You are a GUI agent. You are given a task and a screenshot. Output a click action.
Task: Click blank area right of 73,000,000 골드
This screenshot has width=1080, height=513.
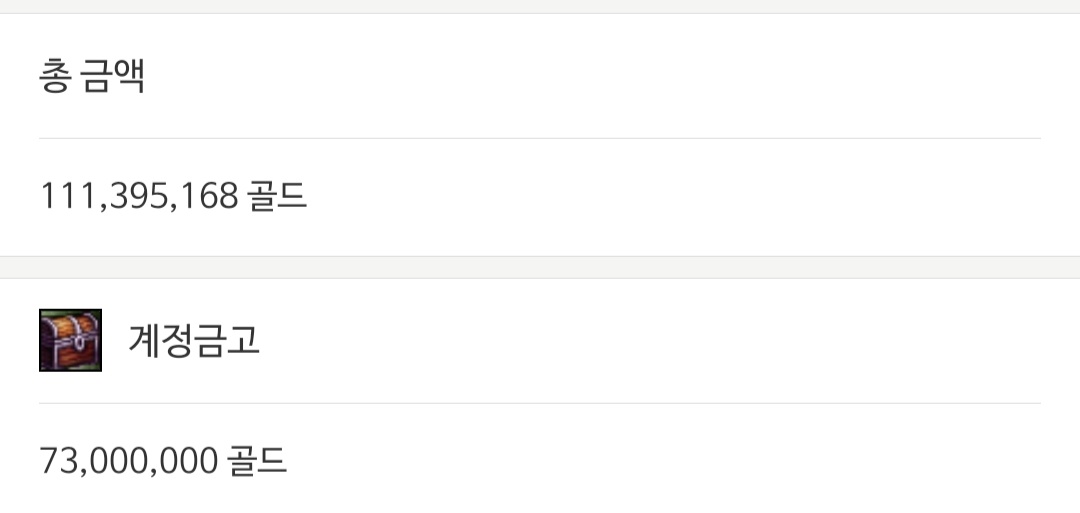[x=665, y=461]
